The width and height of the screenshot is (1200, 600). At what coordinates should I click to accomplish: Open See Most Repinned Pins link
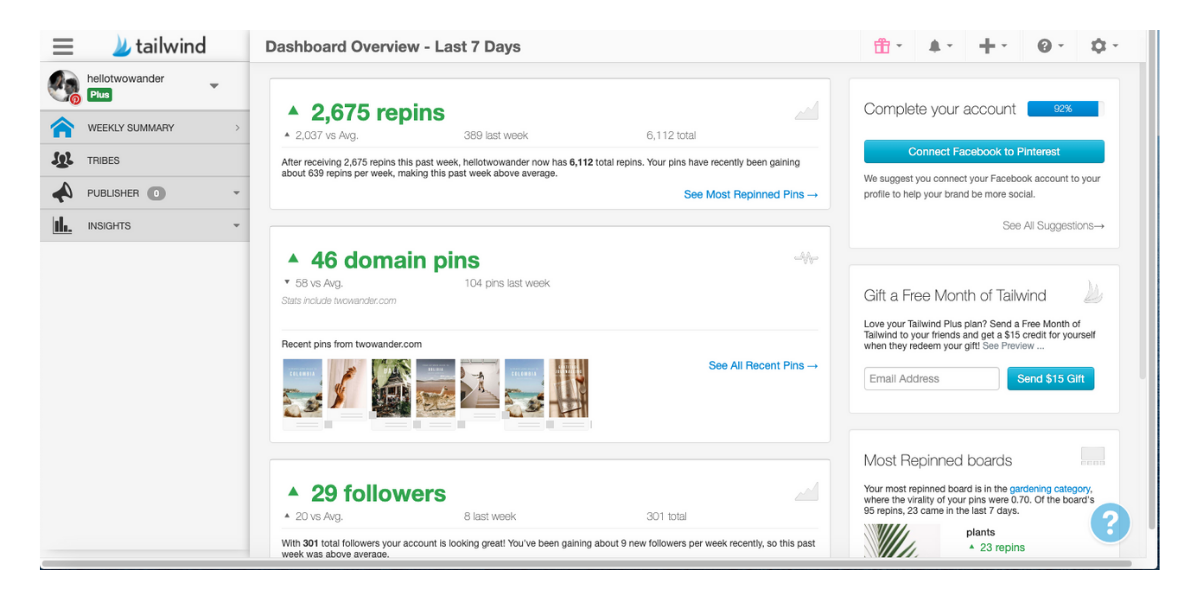(x=750, y=195)
